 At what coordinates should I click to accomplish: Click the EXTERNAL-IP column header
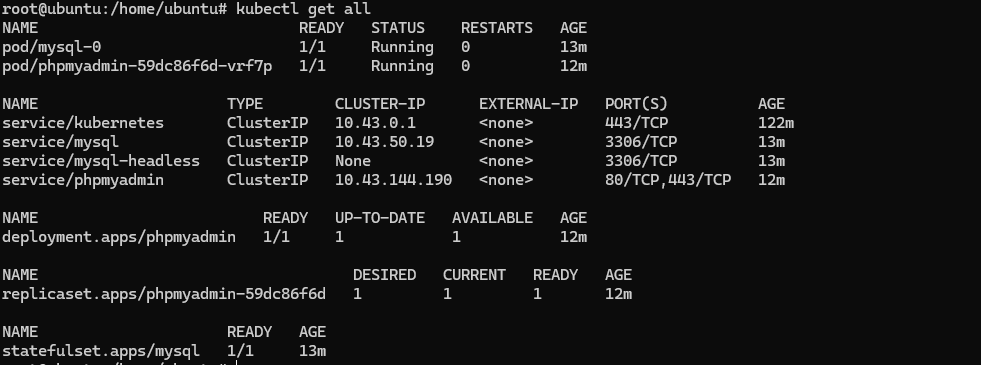click(529, 104)
